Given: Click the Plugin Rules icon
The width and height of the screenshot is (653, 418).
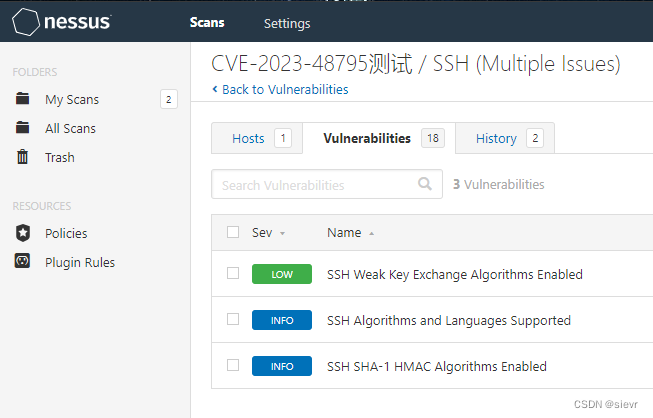Looking at the screenshot, I should click(x=22, y=261).
